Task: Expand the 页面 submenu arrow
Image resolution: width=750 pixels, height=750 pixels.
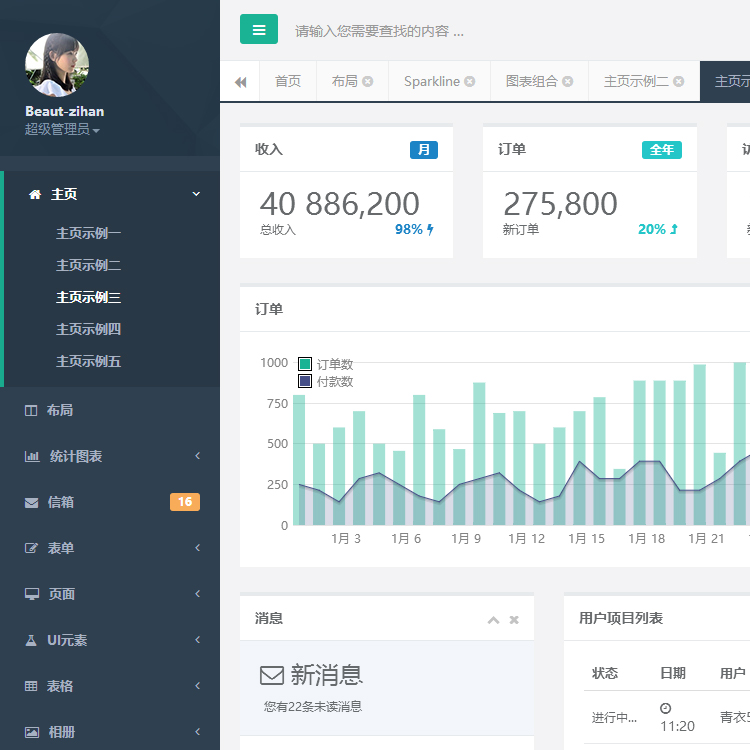Action: click(198, 594)
